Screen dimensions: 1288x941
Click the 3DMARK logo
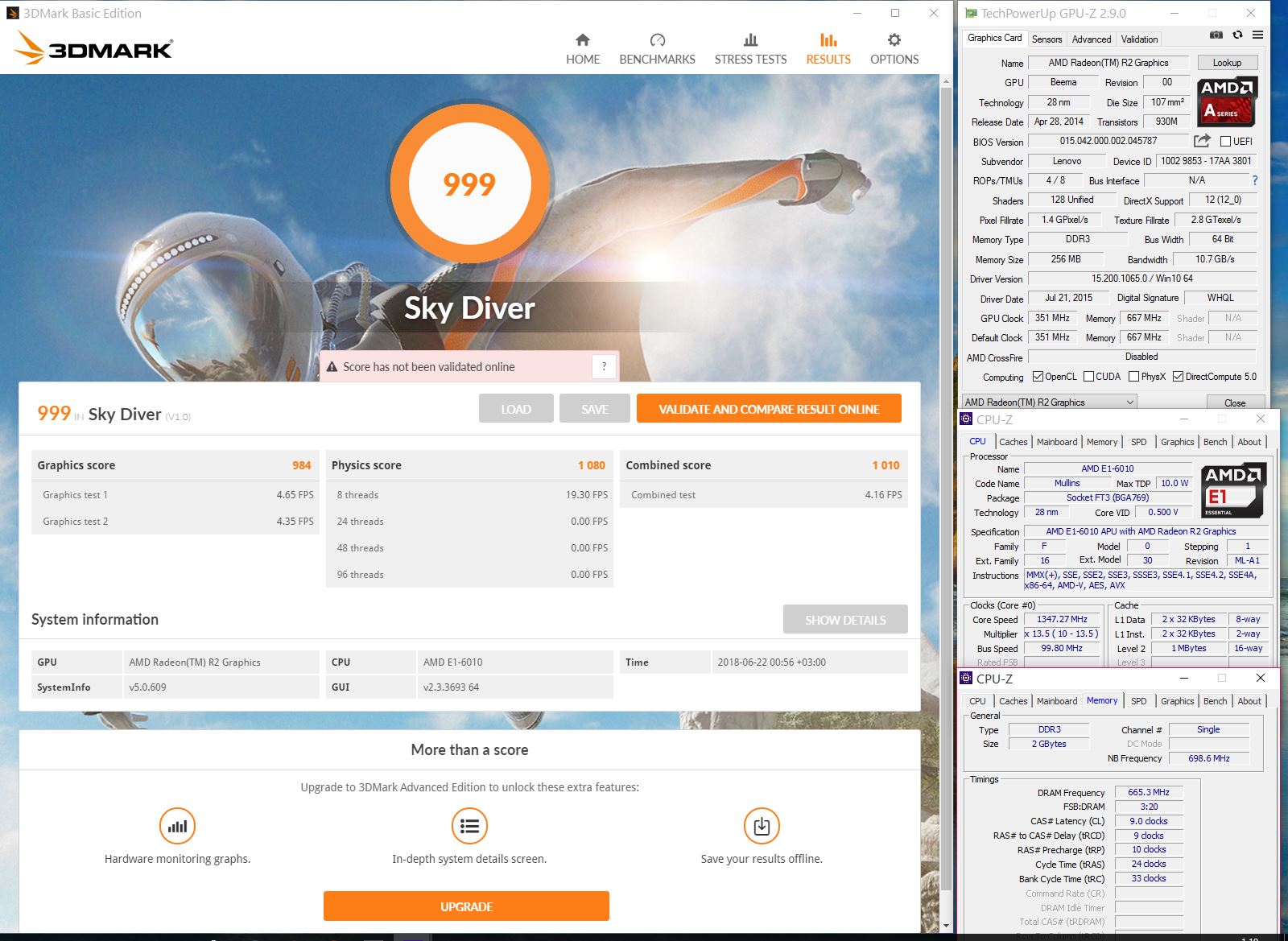(93, 48)
